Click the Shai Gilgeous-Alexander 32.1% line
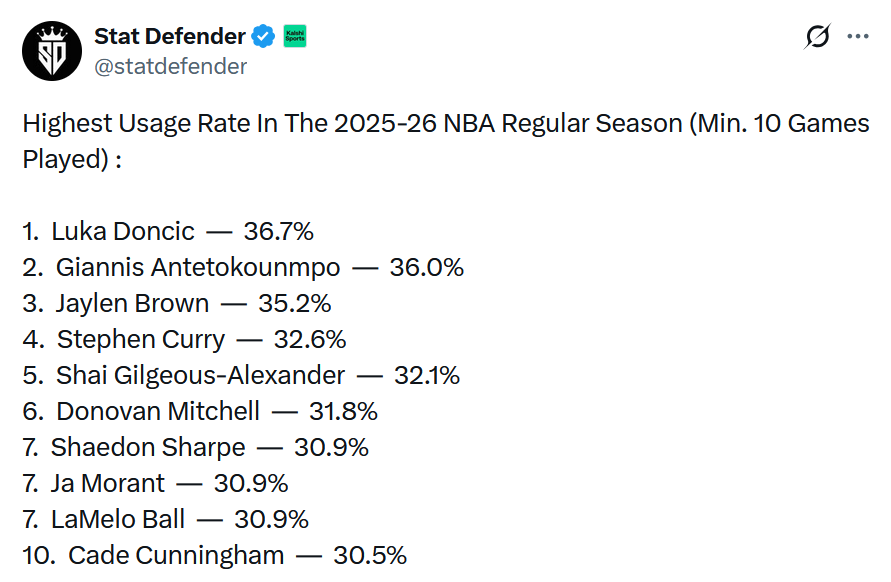 tap(241, 376)
